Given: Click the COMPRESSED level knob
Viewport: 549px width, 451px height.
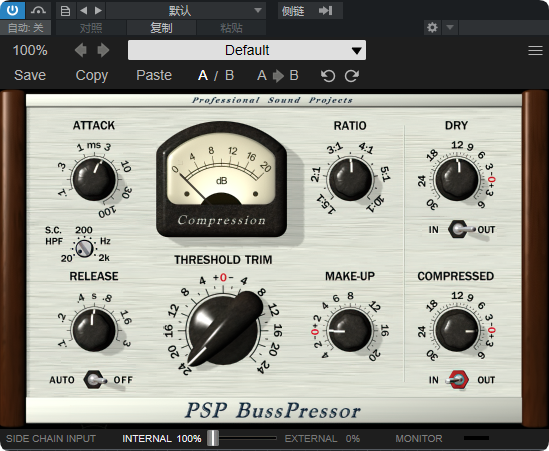Looking at the screenshot, I should [457, 330].
